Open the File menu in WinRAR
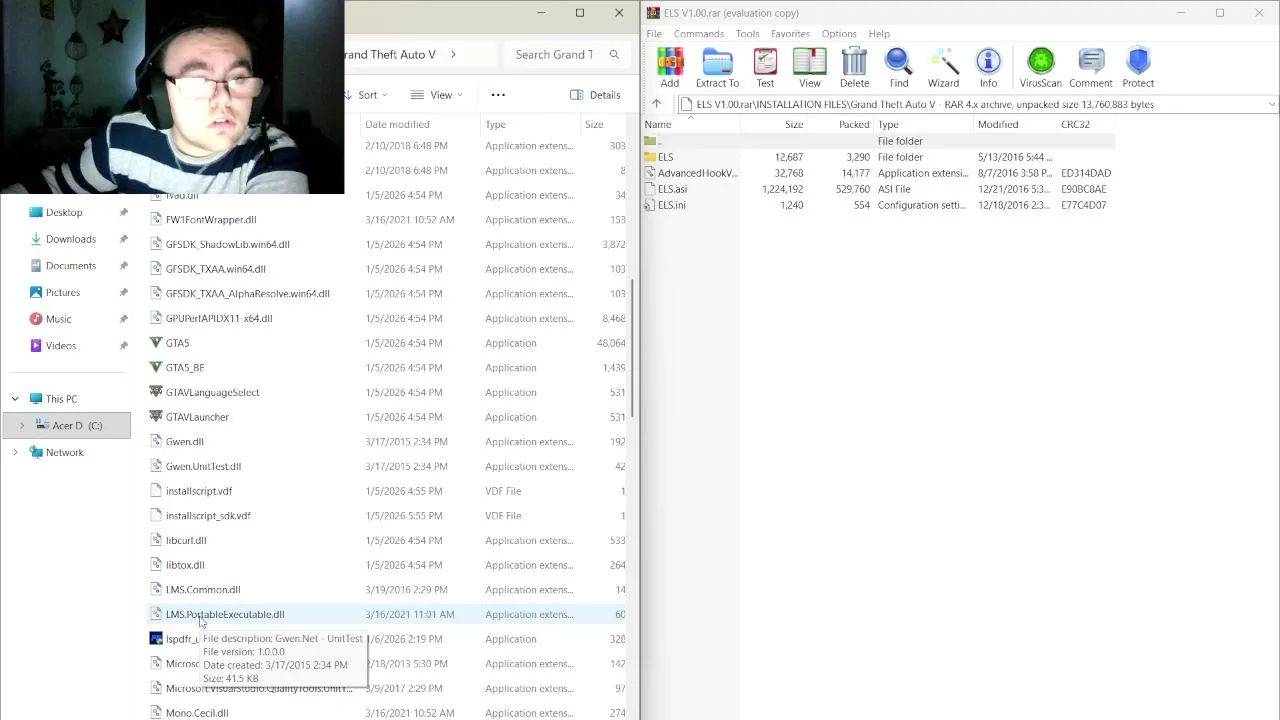Image resolution: width=1280 pixels, height=720 pixels. (x=654, y=34)
